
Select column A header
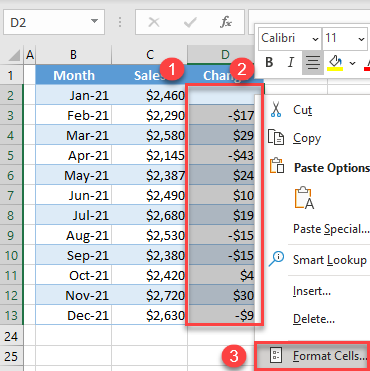point(30,55)
